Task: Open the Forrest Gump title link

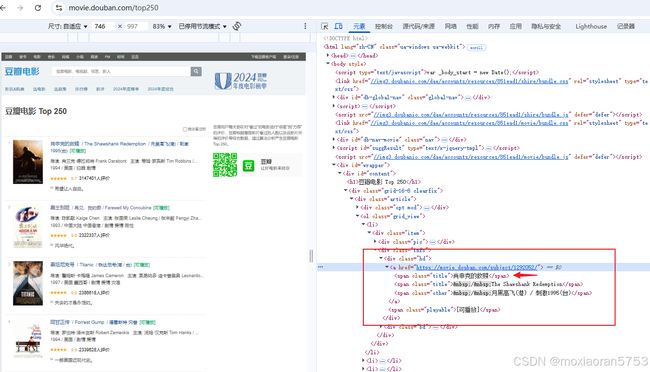Action: point(94,322)
